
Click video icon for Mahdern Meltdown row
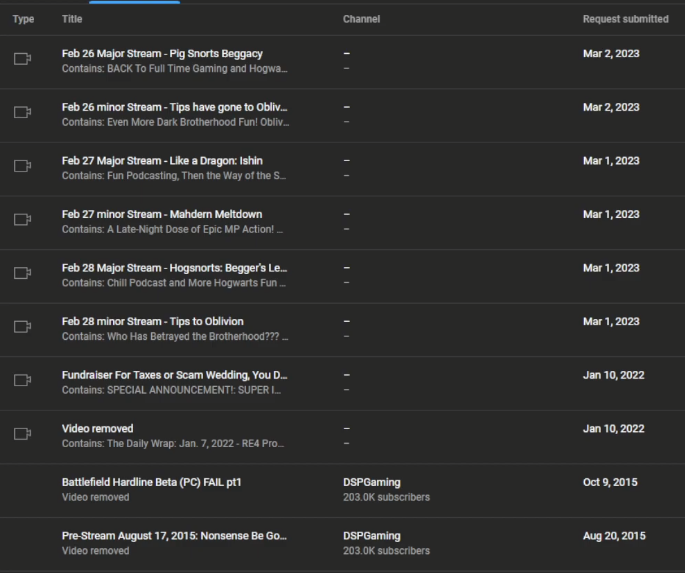tap(22, 219)
